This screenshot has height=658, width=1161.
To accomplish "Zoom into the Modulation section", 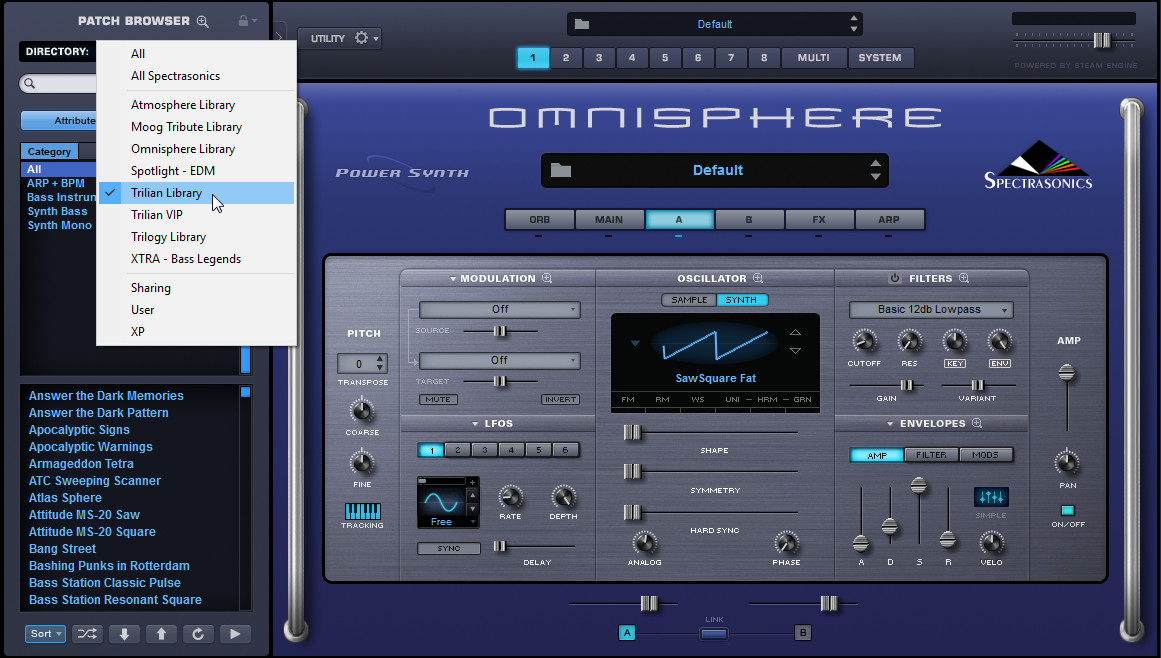I will [547, 278].
